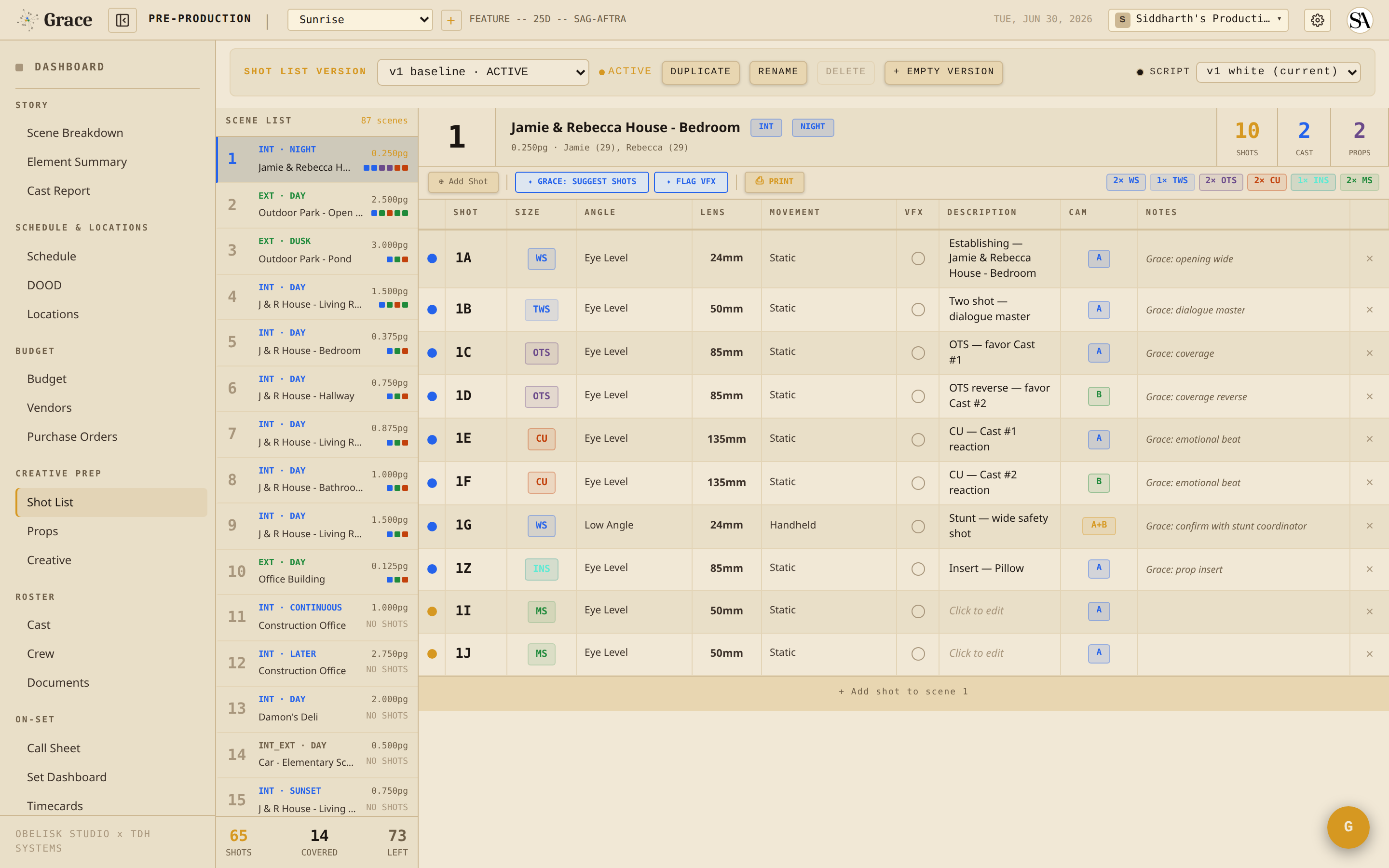Delete shot 1E with its X icon
The image size is (1389, 868).
[x=1370, y=439]
